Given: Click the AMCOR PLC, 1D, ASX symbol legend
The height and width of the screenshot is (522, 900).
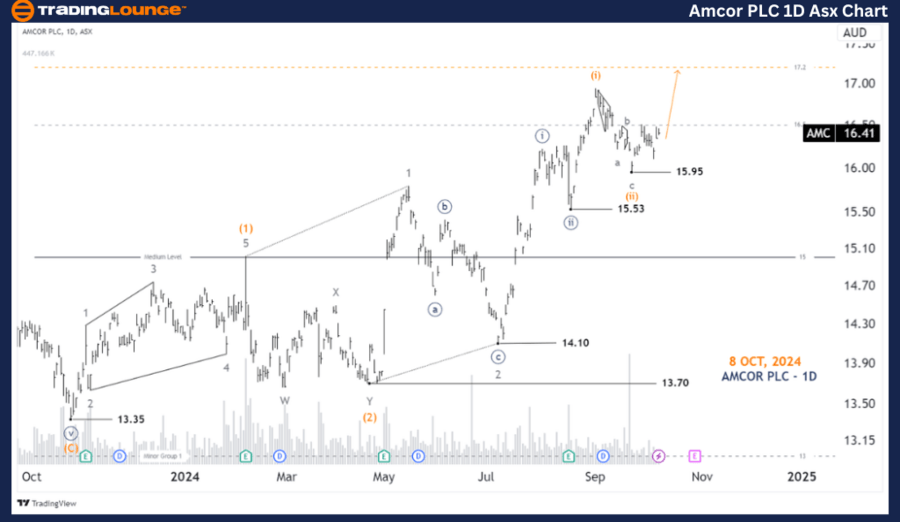Looking at the screenshot, I should (60, 32).
